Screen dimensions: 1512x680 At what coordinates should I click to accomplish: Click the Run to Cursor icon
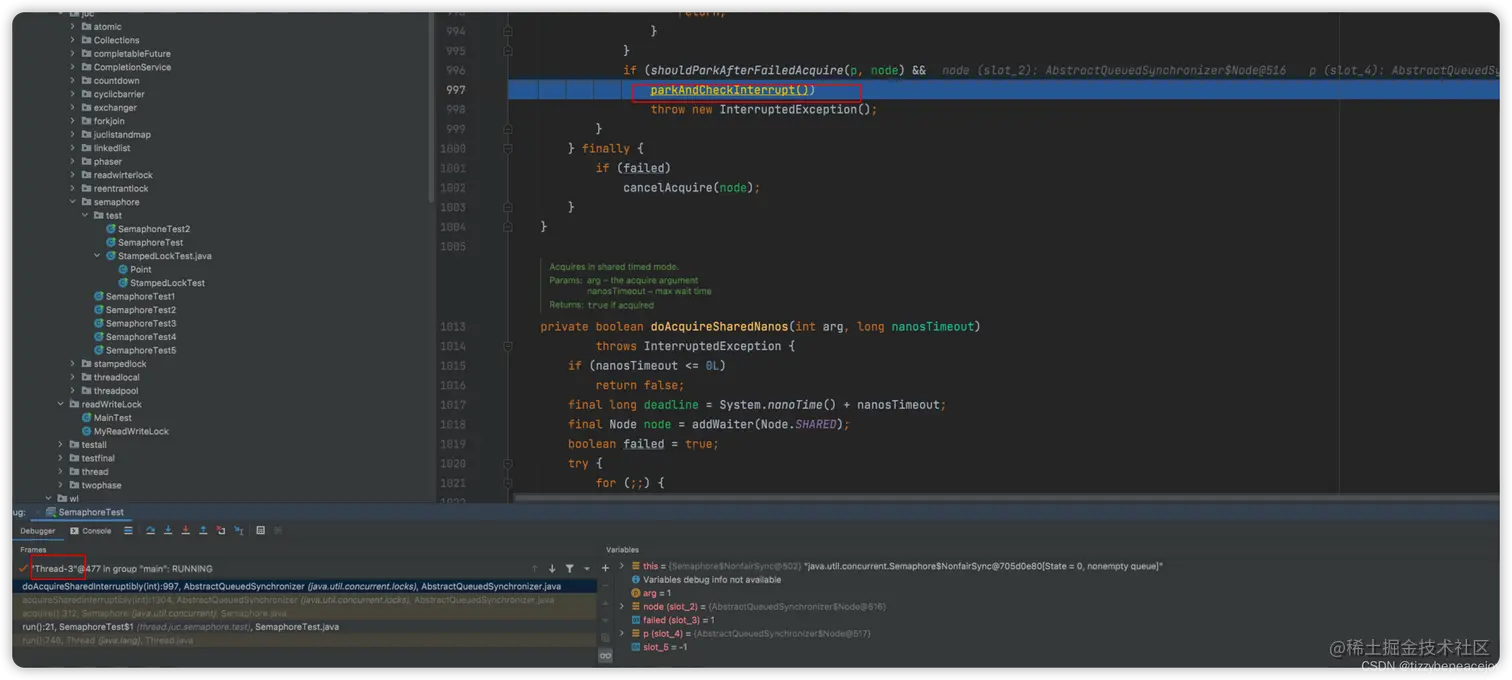click(239, 531)
